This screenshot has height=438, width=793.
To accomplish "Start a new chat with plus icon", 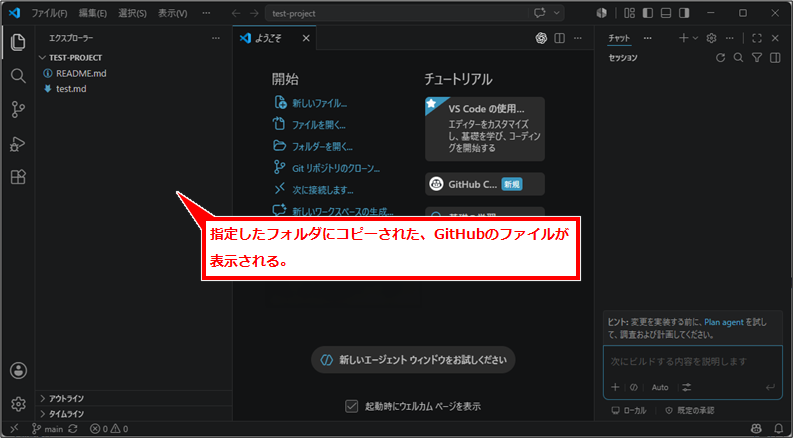I will coord(683,38).
